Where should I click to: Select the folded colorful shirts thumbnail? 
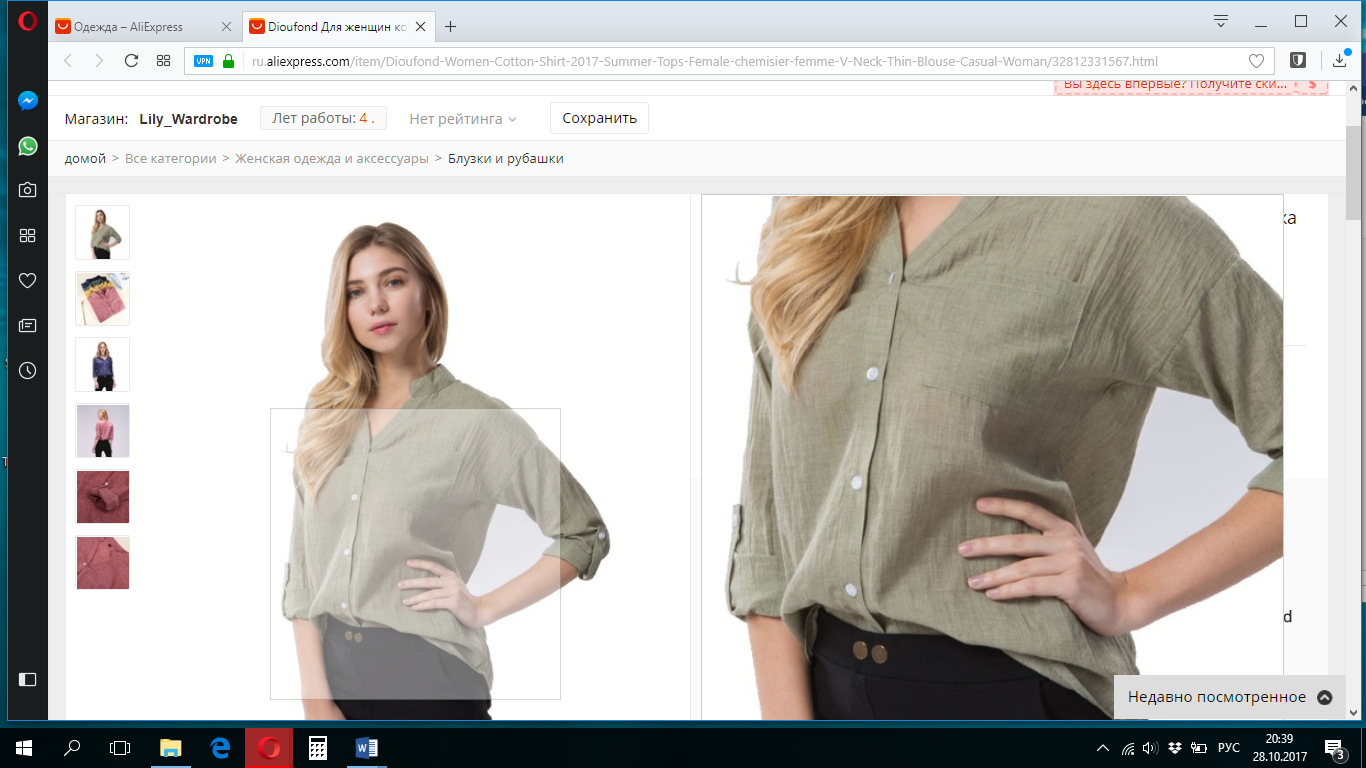[103, 298]
